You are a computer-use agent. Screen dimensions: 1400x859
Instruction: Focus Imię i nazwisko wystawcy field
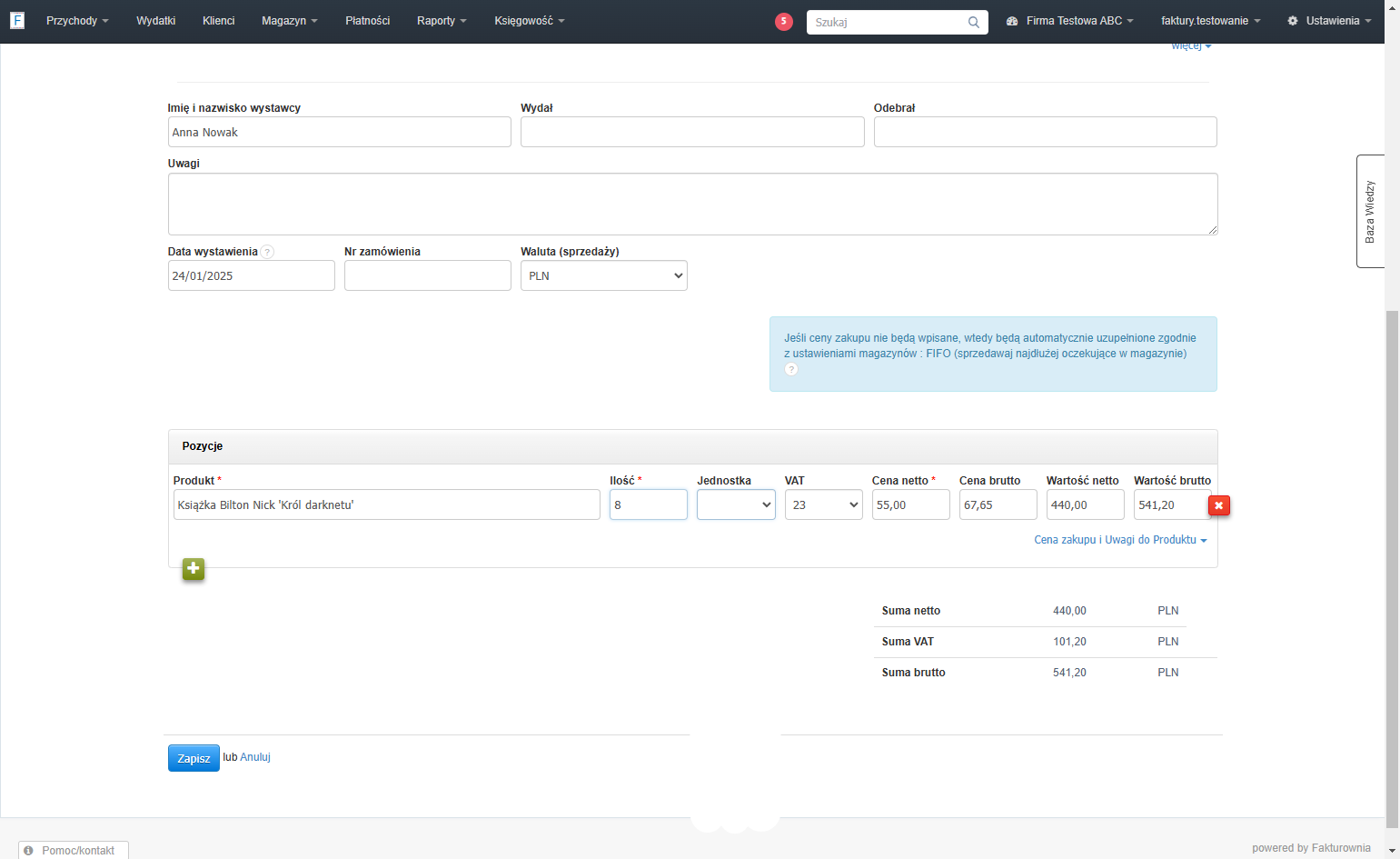[x=340, y=132]
